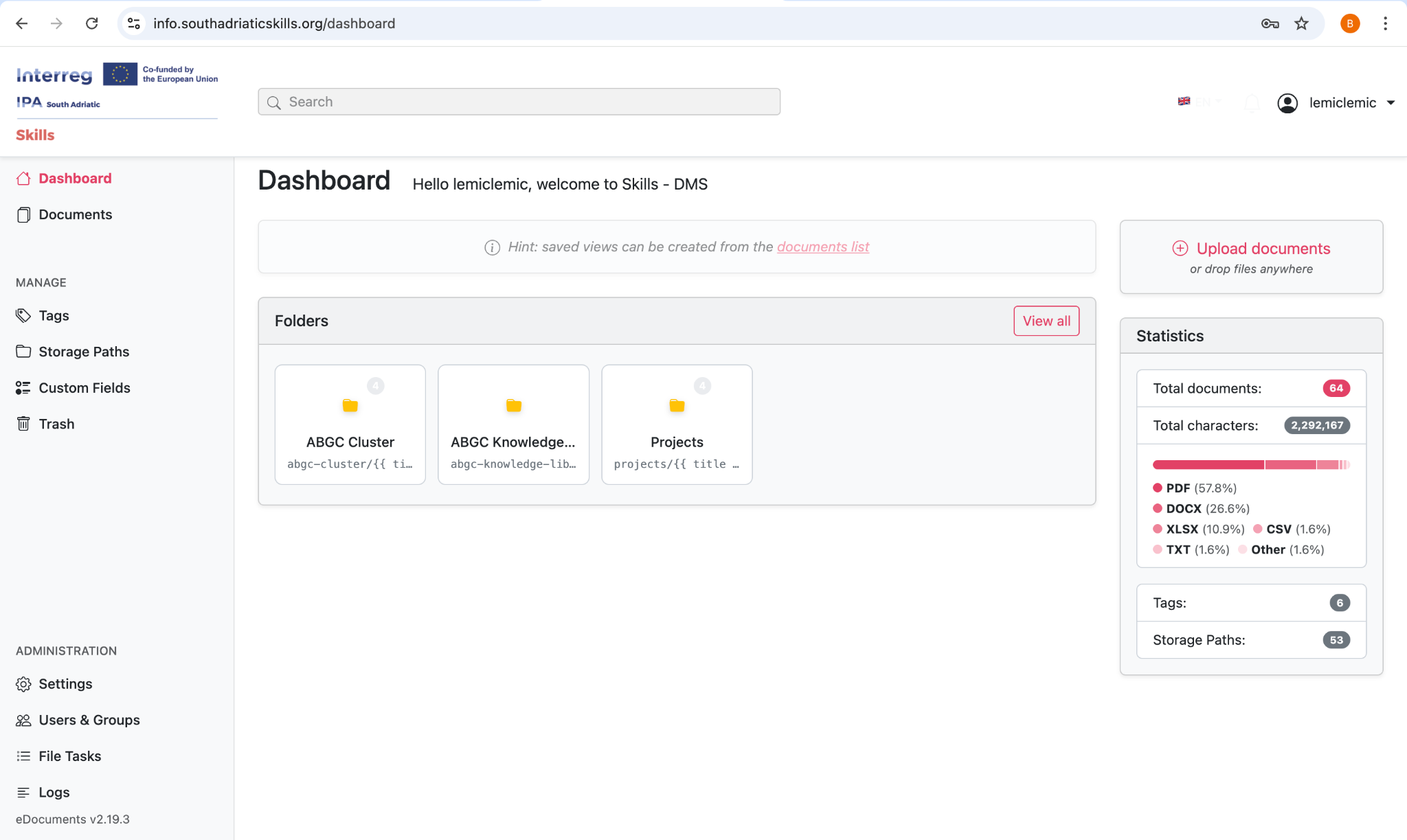Follow the documents list hyperlink

pyautogui.click(x=822, y=247)
